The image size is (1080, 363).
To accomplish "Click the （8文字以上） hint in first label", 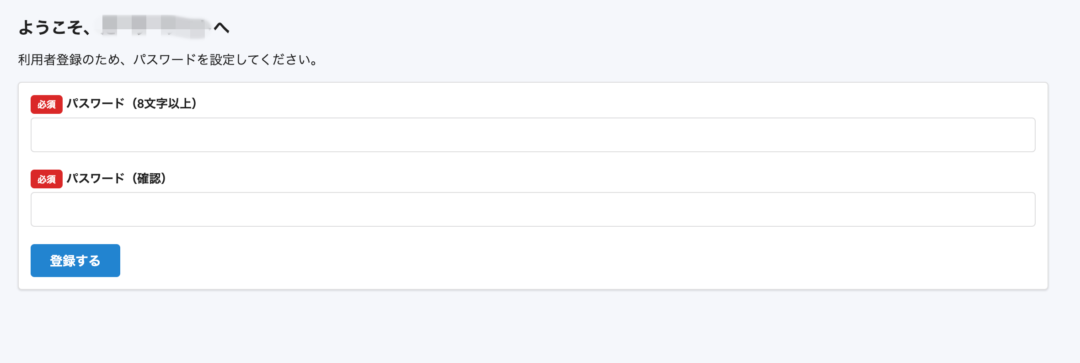I will tap(161, 104).
